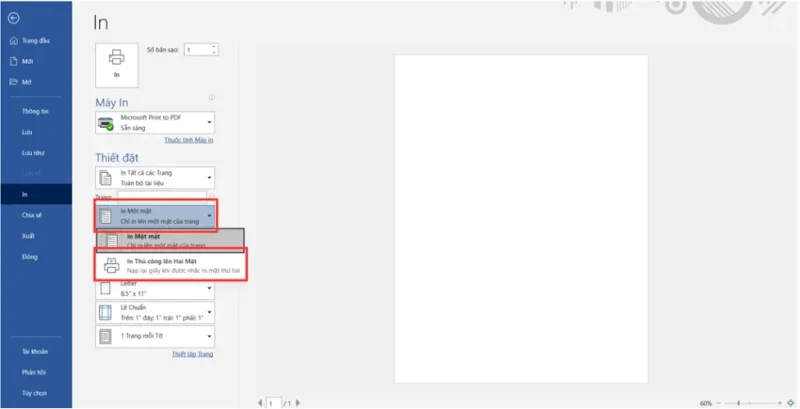Viewport: 800px width, 409px height.
Task: Select In Thủ công lên Hai Mặt option
Action: [x=172, y=265]
